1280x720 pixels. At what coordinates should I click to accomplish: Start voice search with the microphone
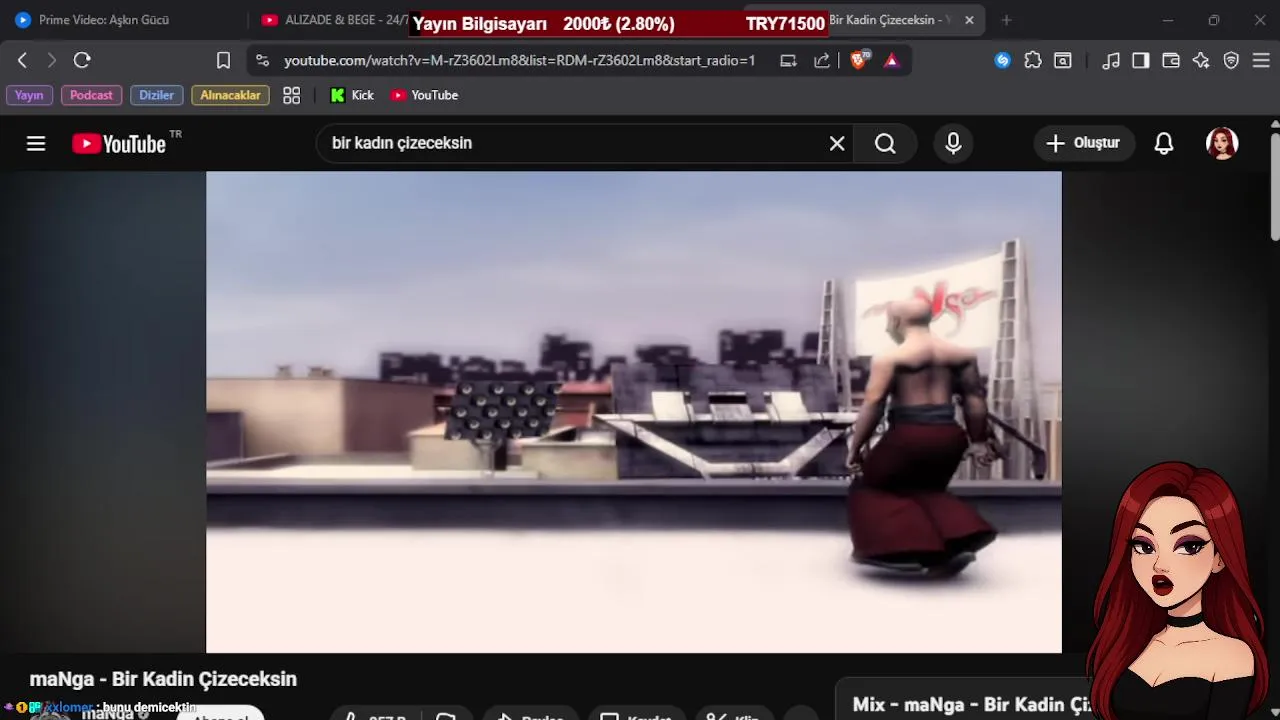pyautogui.click(x=953, y=143)
